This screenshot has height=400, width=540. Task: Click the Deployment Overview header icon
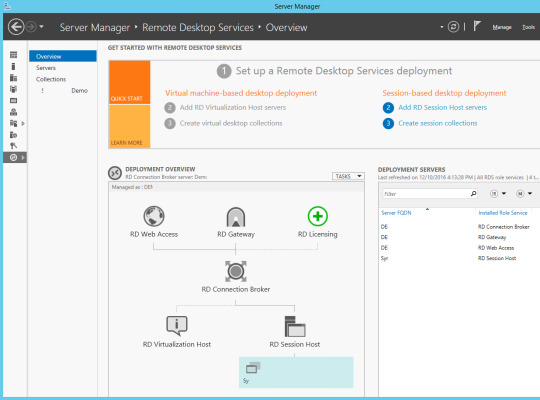115,173
